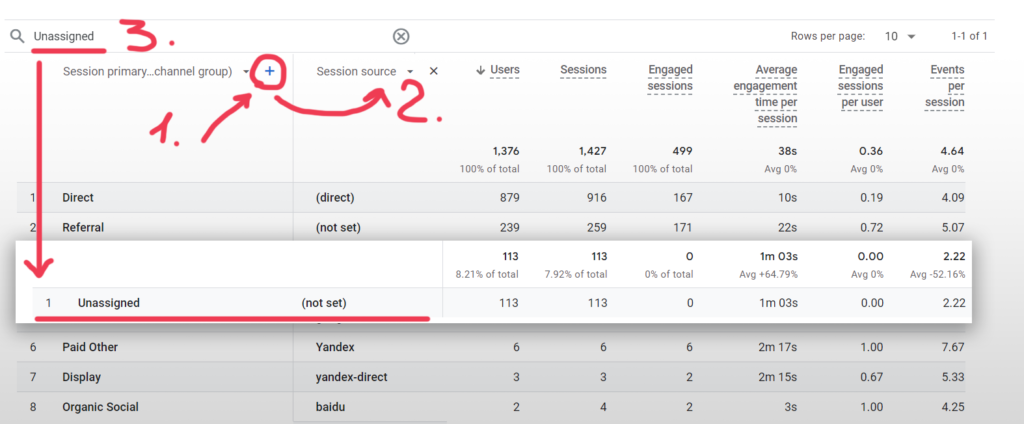Click the search magnifier icon
This screenshot has height=424, width=1024.
tap(17, 37)
